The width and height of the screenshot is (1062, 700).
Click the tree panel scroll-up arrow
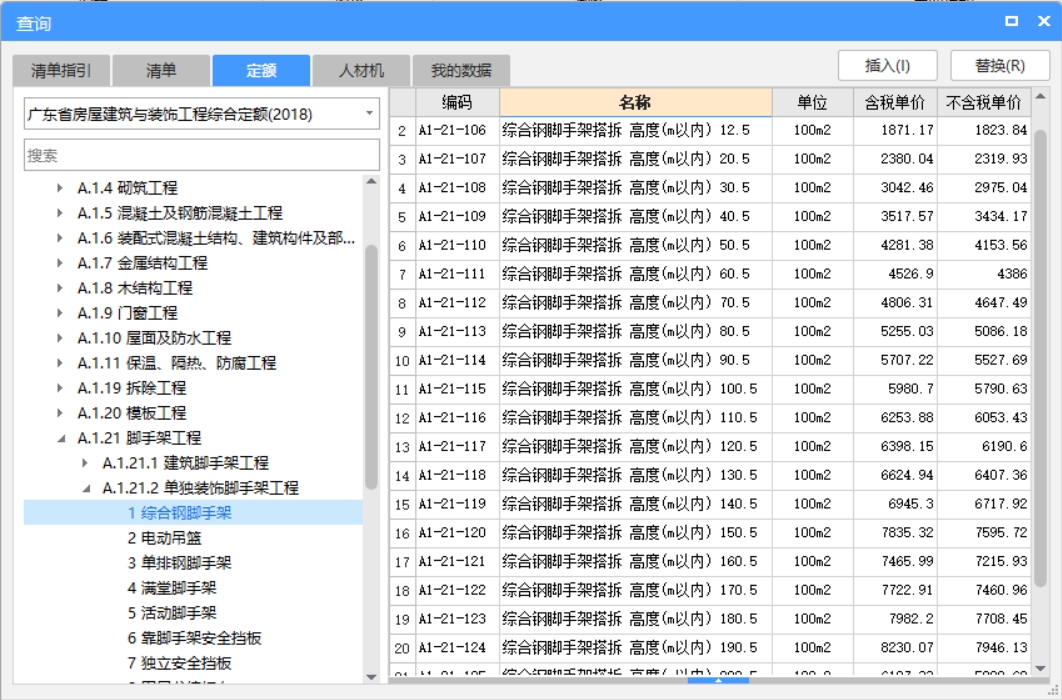coord(371,181)
